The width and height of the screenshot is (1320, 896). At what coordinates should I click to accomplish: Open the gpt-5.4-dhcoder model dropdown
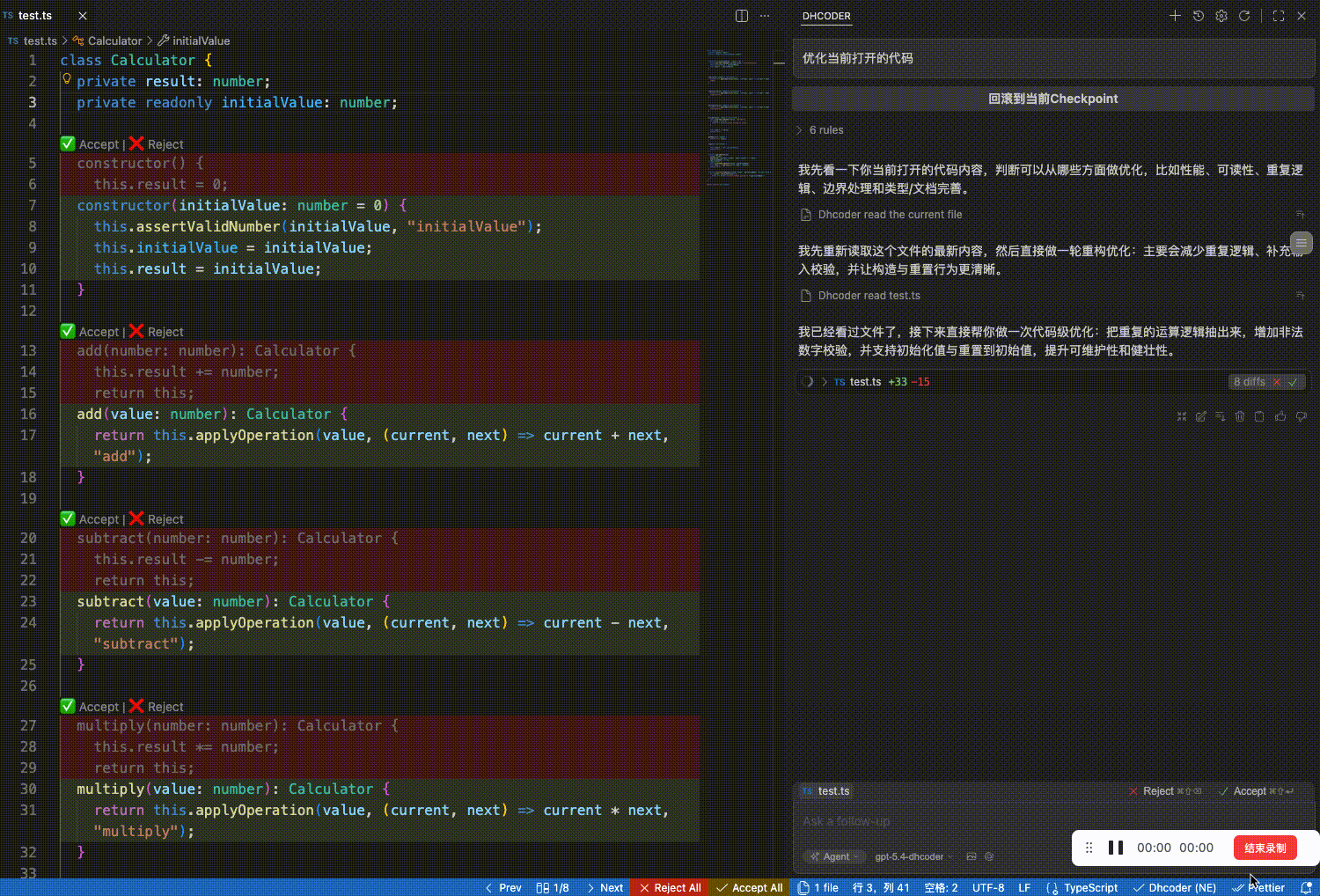coord(913,856)
